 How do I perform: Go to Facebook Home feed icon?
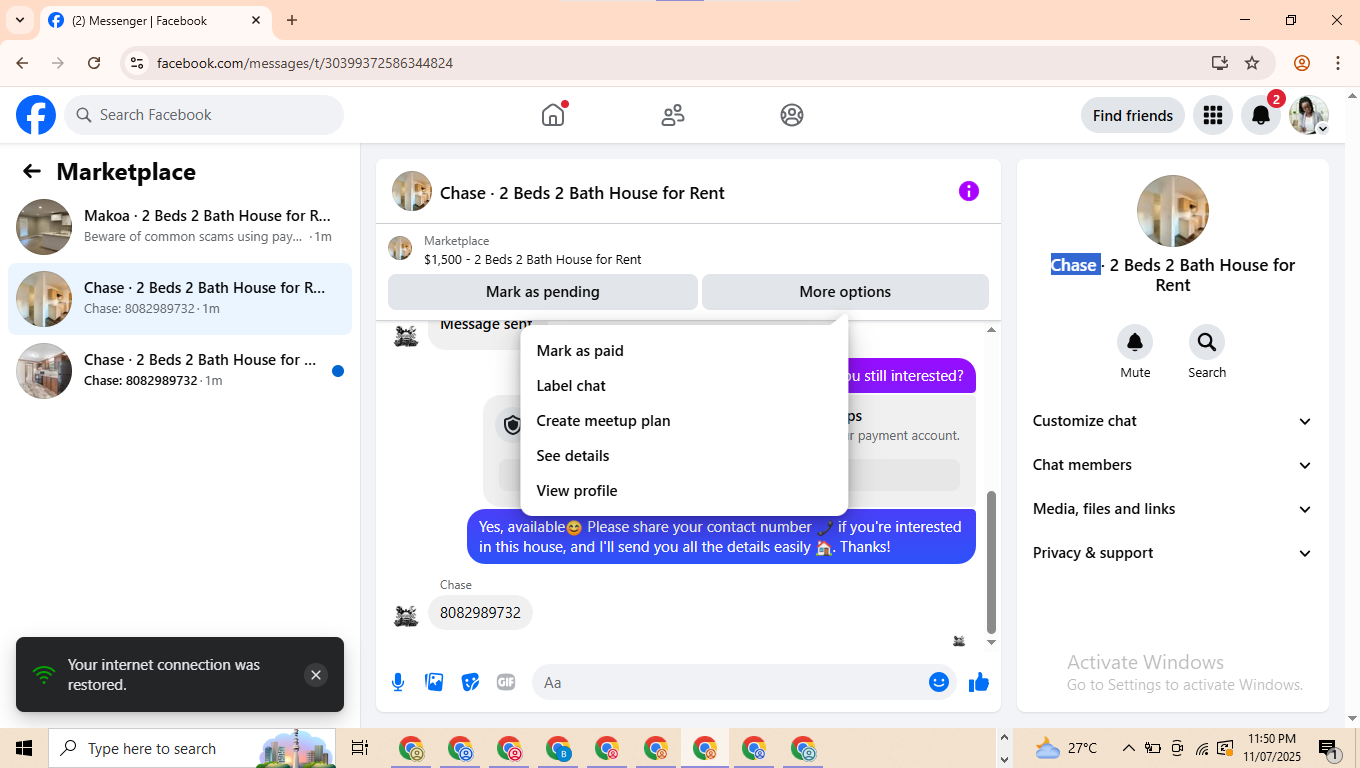553,115
